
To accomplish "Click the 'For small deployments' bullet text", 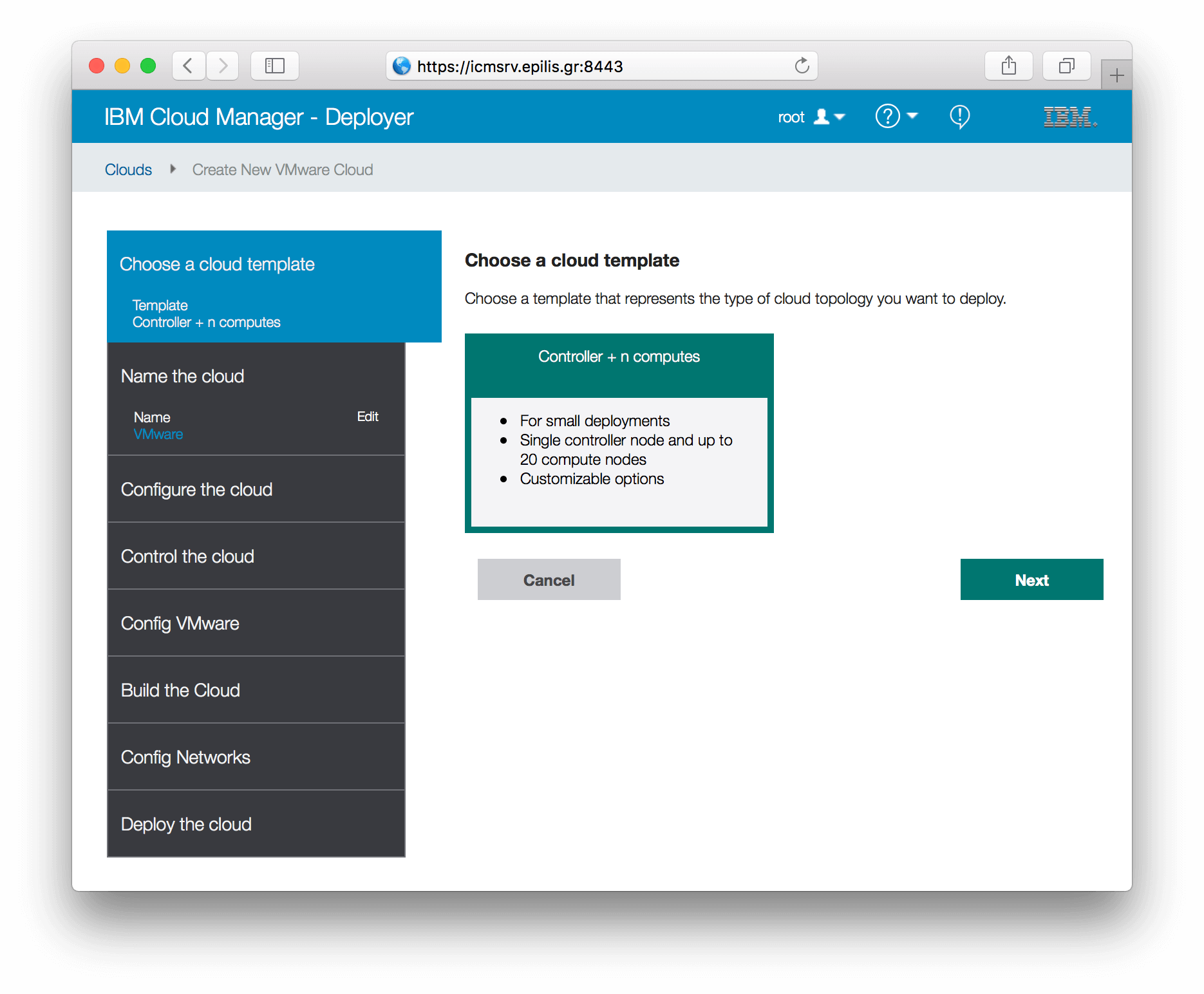I will click(x=595, y=420).
